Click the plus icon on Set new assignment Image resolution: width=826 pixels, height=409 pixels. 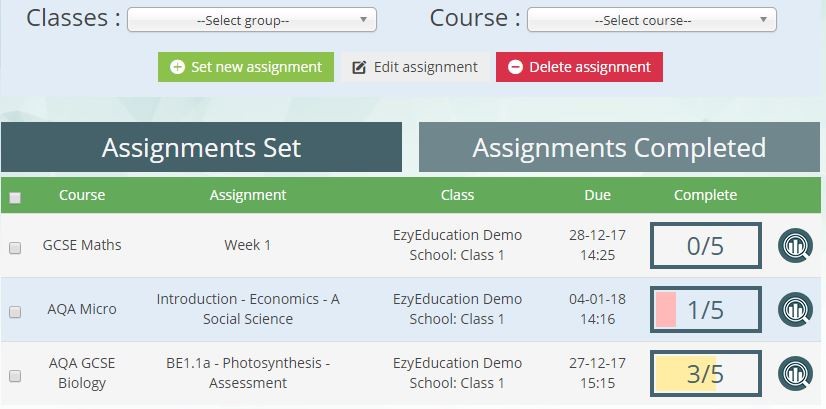178,67
